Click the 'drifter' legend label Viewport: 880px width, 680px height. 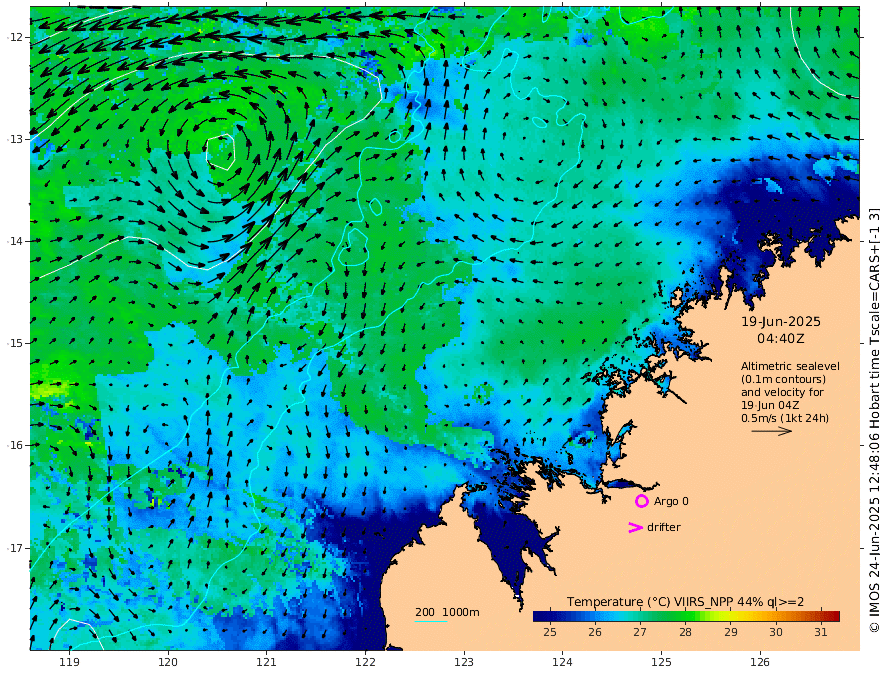pos(664,527)
